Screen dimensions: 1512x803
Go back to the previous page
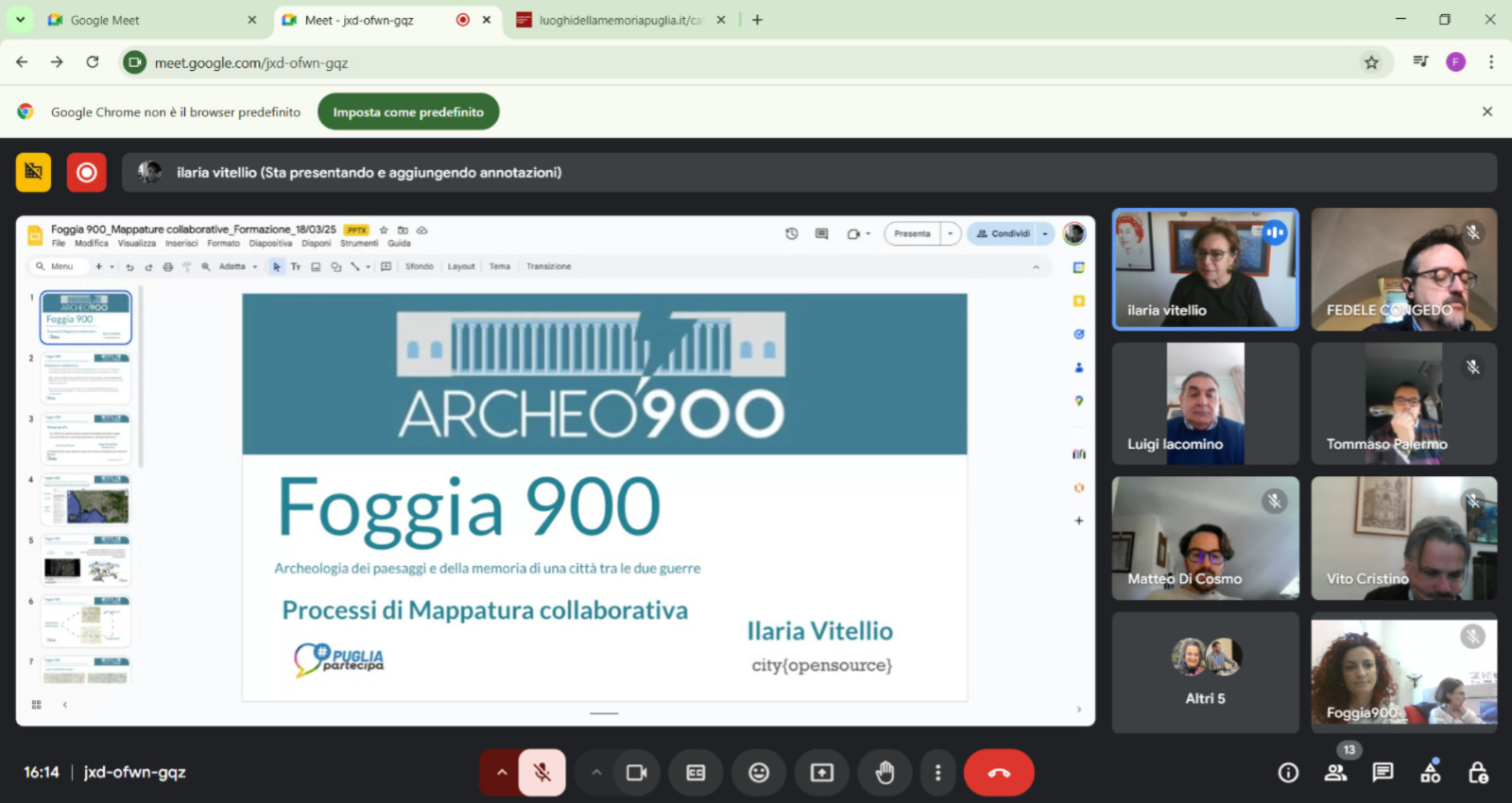pos(22,62)
